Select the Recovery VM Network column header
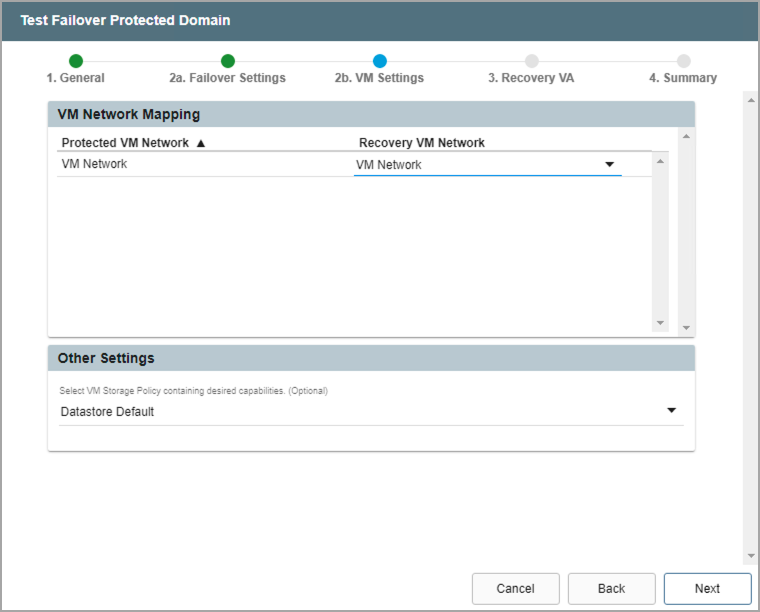 coord(422,143)
